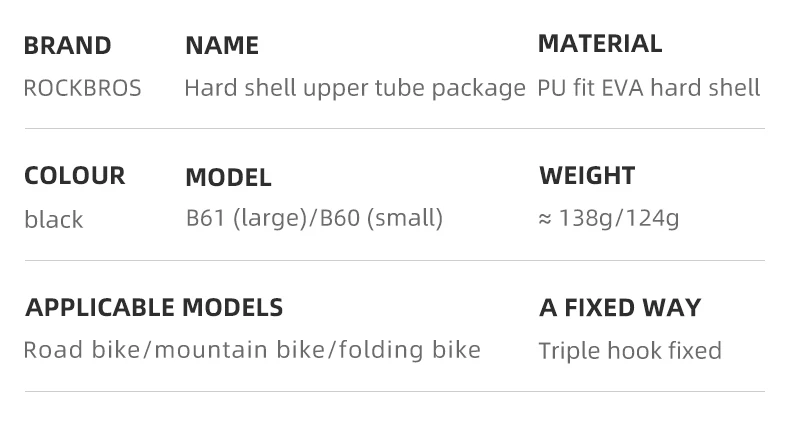Image resolution: width=790 pixels, height=439 pixels.
Task: Click 'B61 (large)/B60 (small)' model text
Action: point(314,218)
